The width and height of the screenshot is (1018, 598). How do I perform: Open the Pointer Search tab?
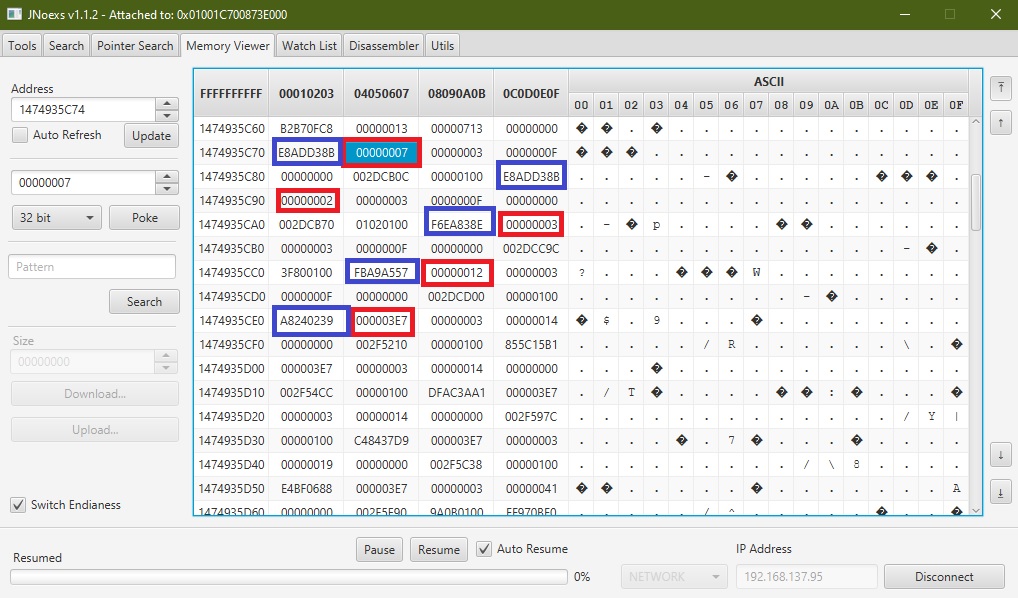coord(135,46)
